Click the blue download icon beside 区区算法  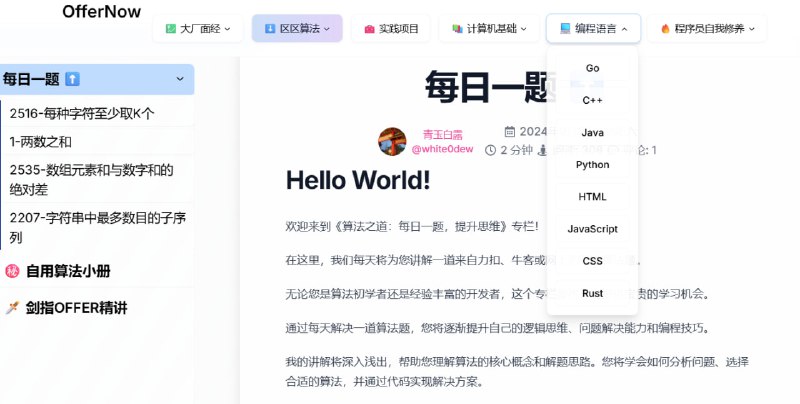click(270, 29)
